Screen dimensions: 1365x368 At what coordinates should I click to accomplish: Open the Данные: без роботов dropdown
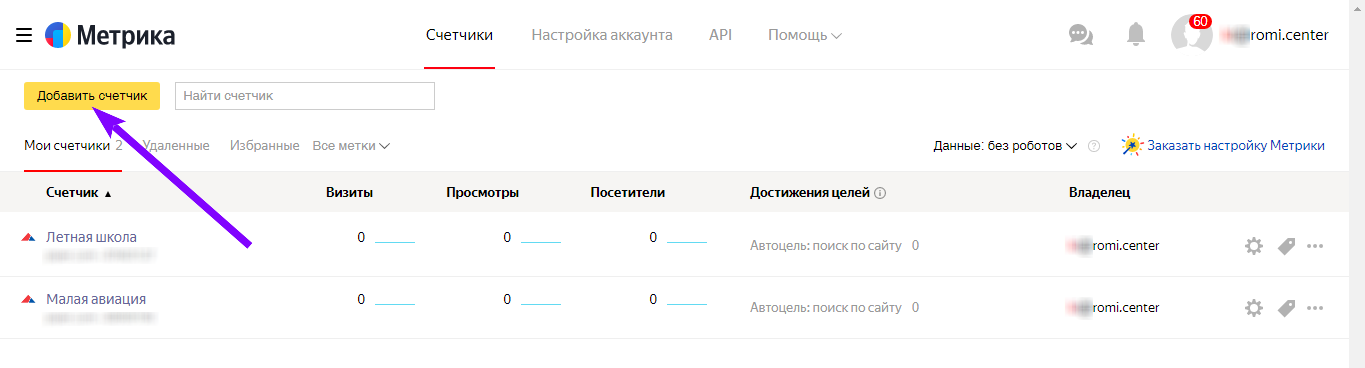(1005, 146)
